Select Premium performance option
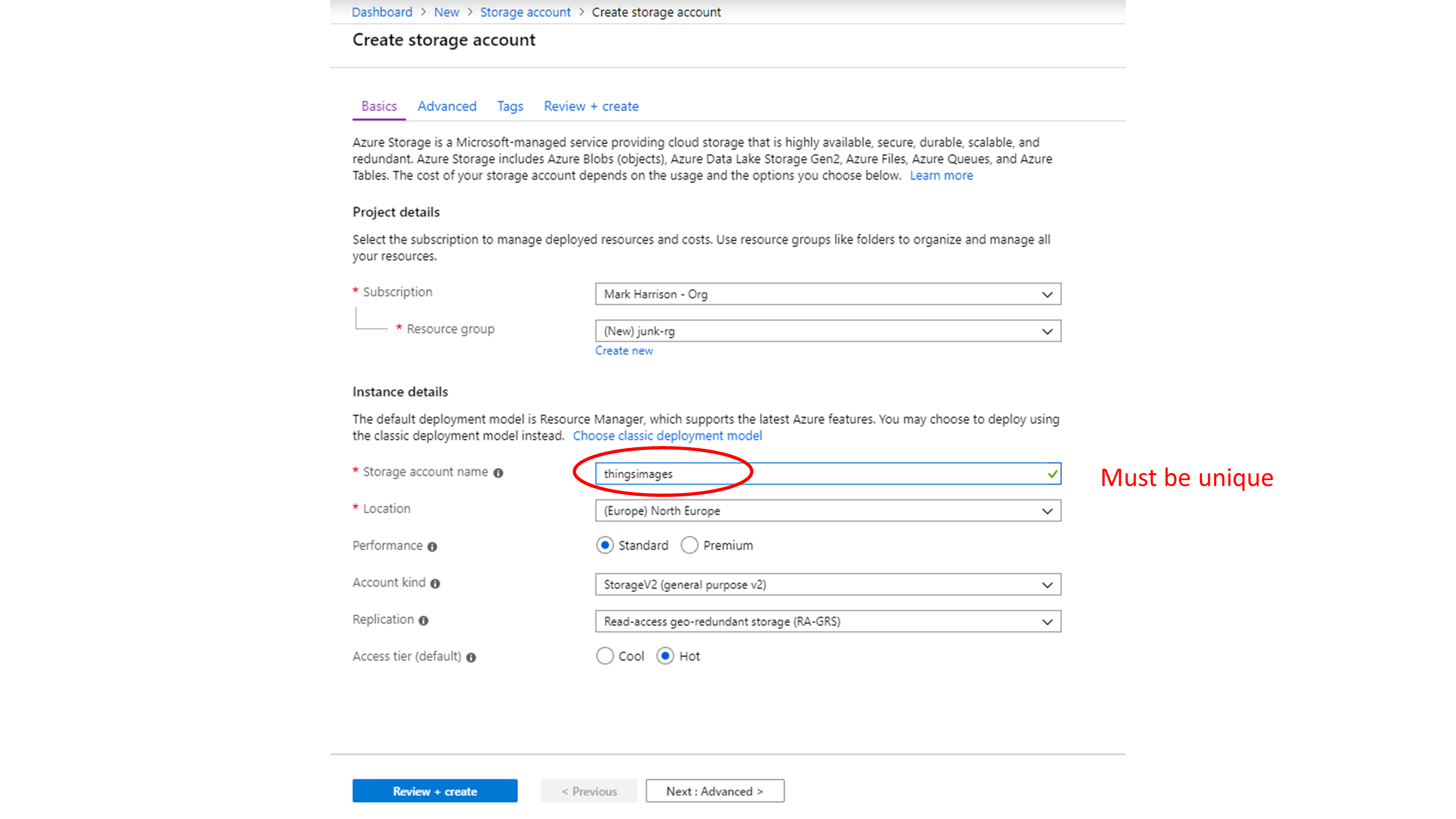The image size is (1456, 819). click(x=689, y=545)
